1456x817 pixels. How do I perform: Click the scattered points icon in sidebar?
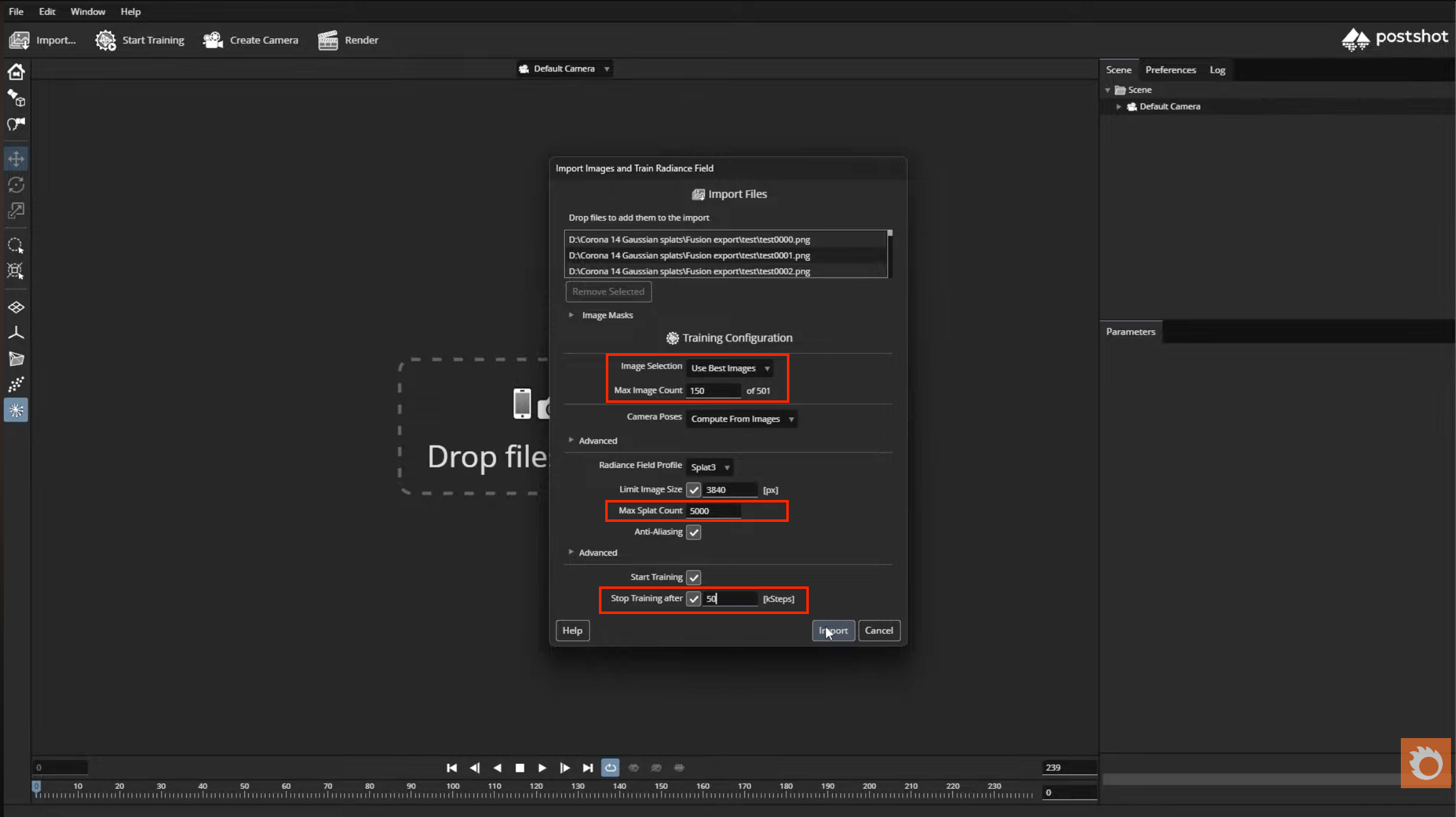16,384
